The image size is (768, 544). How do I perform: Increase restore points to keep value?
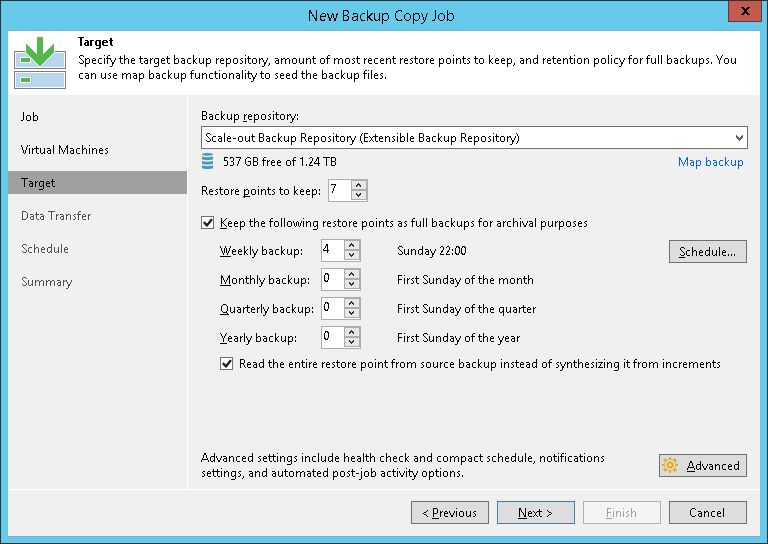click(360, 185)
